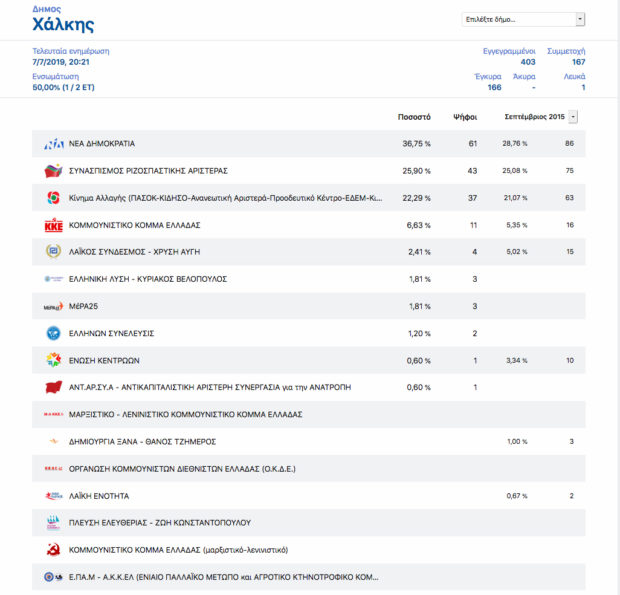Click the 3,34 % 2015 percentage

pos(516,360)
